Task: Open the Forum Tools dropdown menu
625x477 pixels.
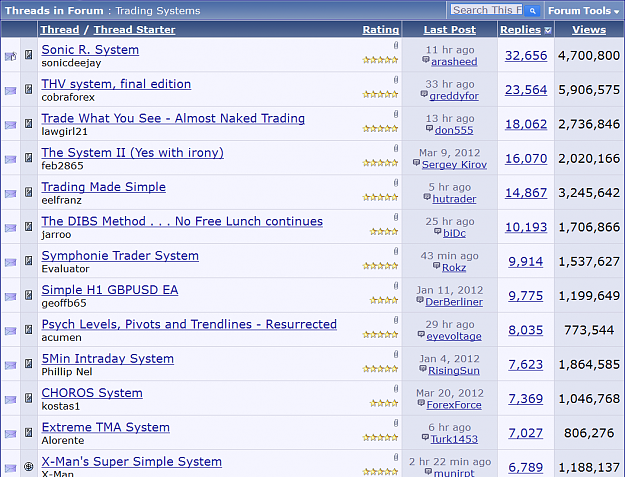Action: click(x=584, y=11)
